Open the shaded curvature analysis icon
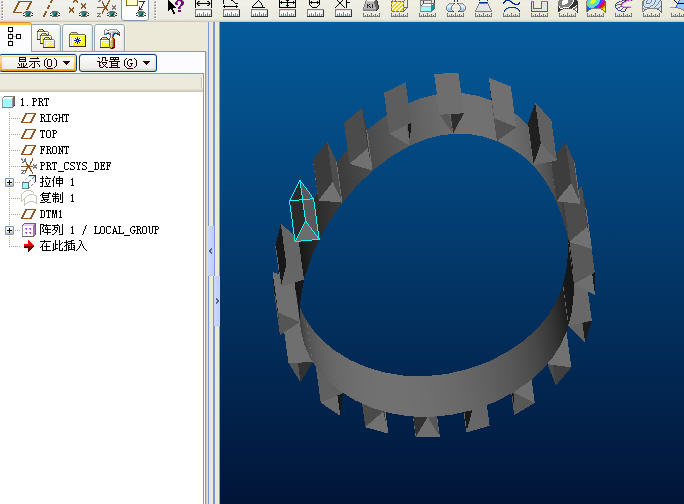684x504 pixels. click(568, 8)
